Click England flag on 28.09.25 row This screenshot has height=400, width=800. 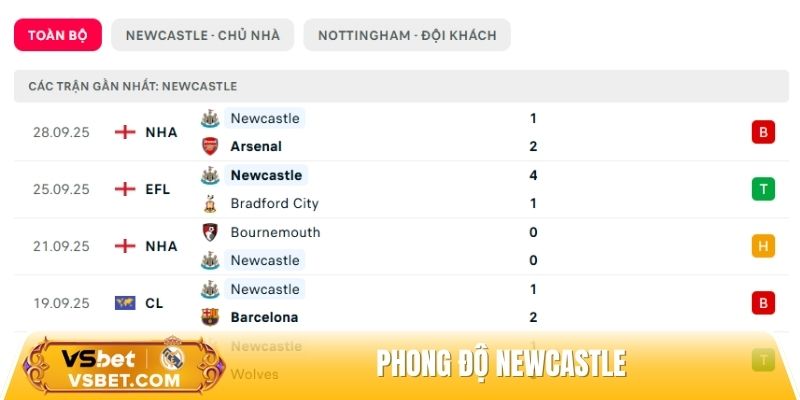pyautogui.click(x=125, y=132)
